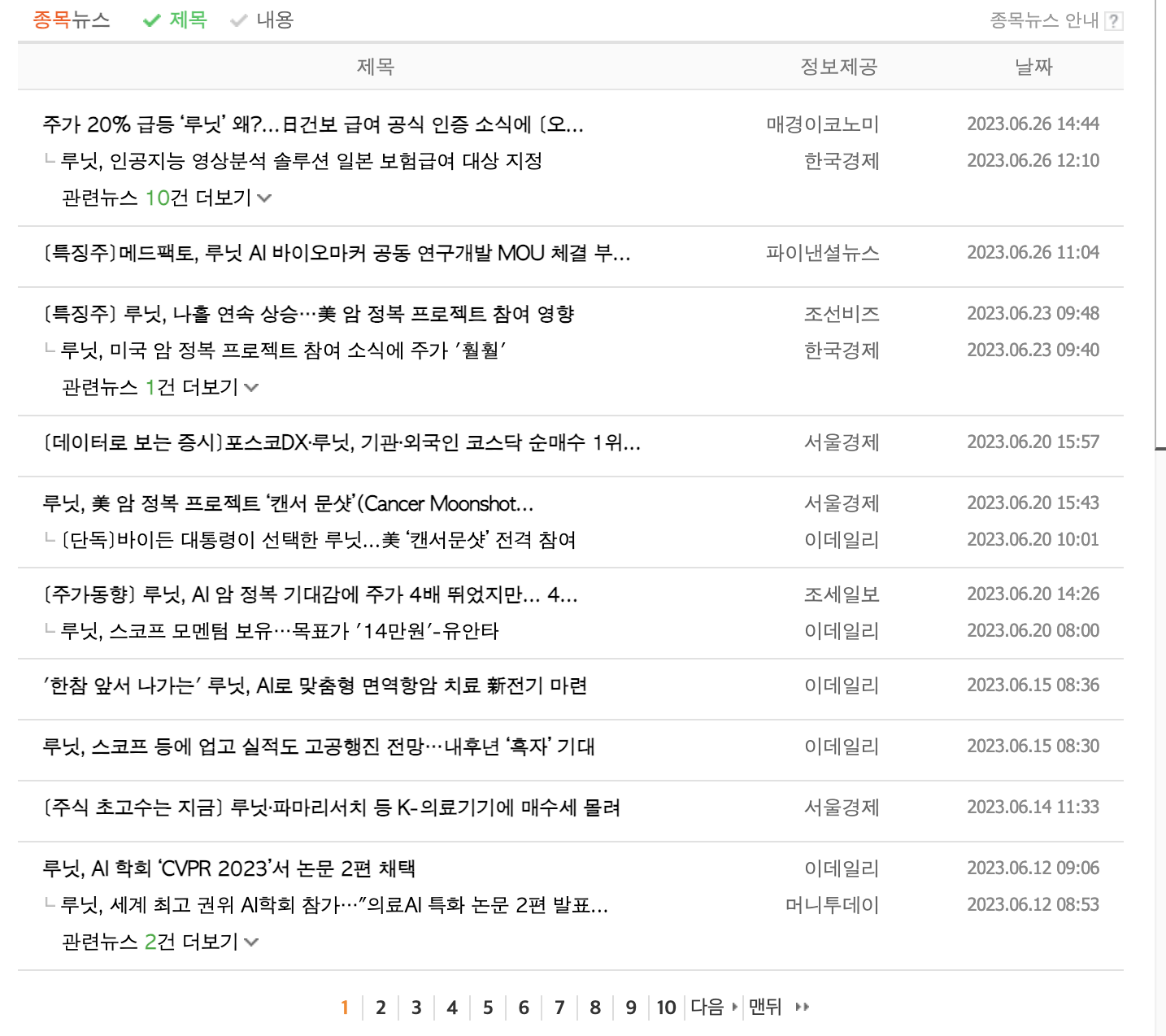This screenshot has width=1166, height=1036.
Task: Click the 맨뒤 double-arrow last page icon
Action: coord(803,1007)
